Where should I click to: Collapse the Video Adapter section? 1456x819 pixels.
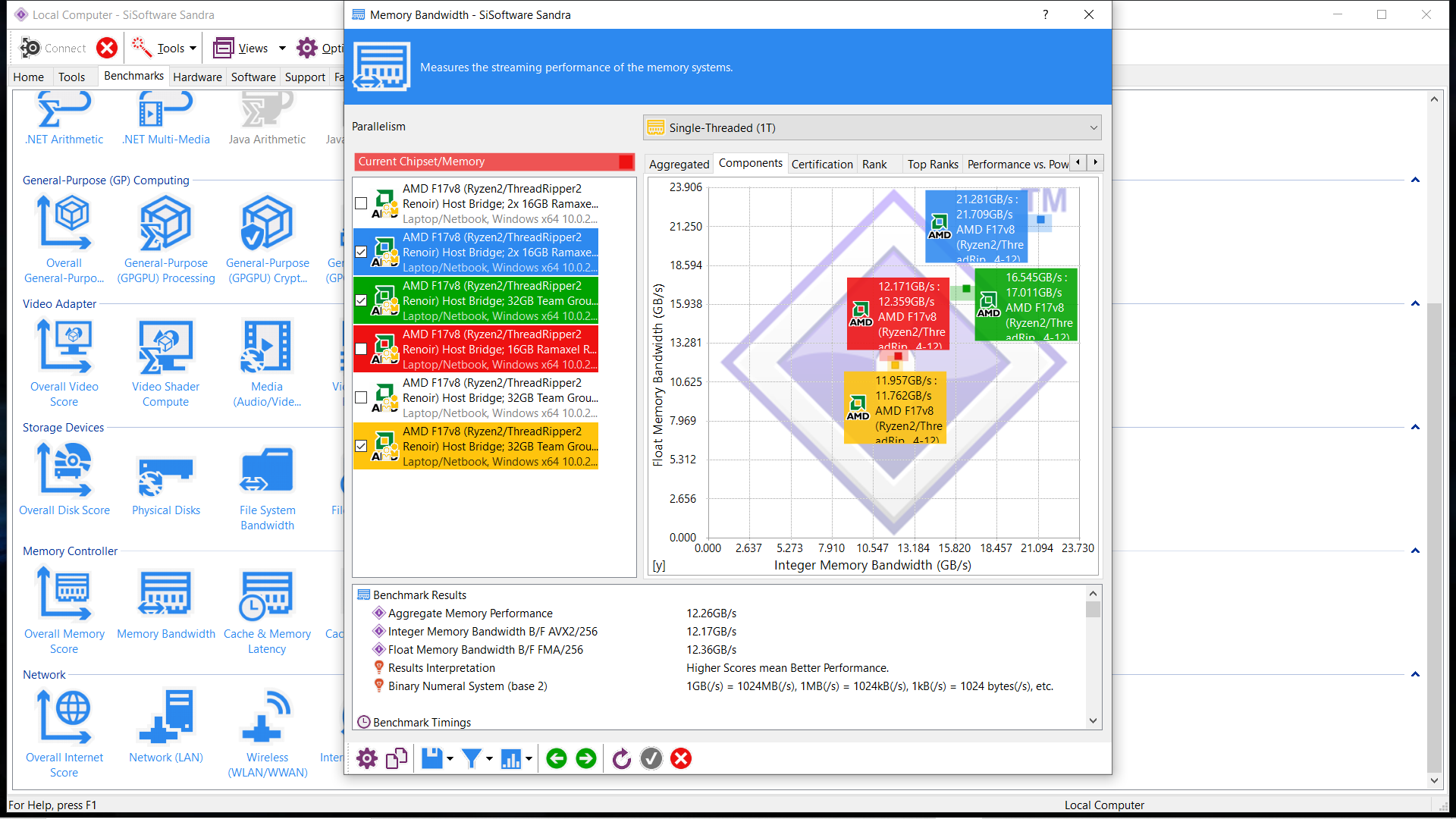coord(1415,303)
